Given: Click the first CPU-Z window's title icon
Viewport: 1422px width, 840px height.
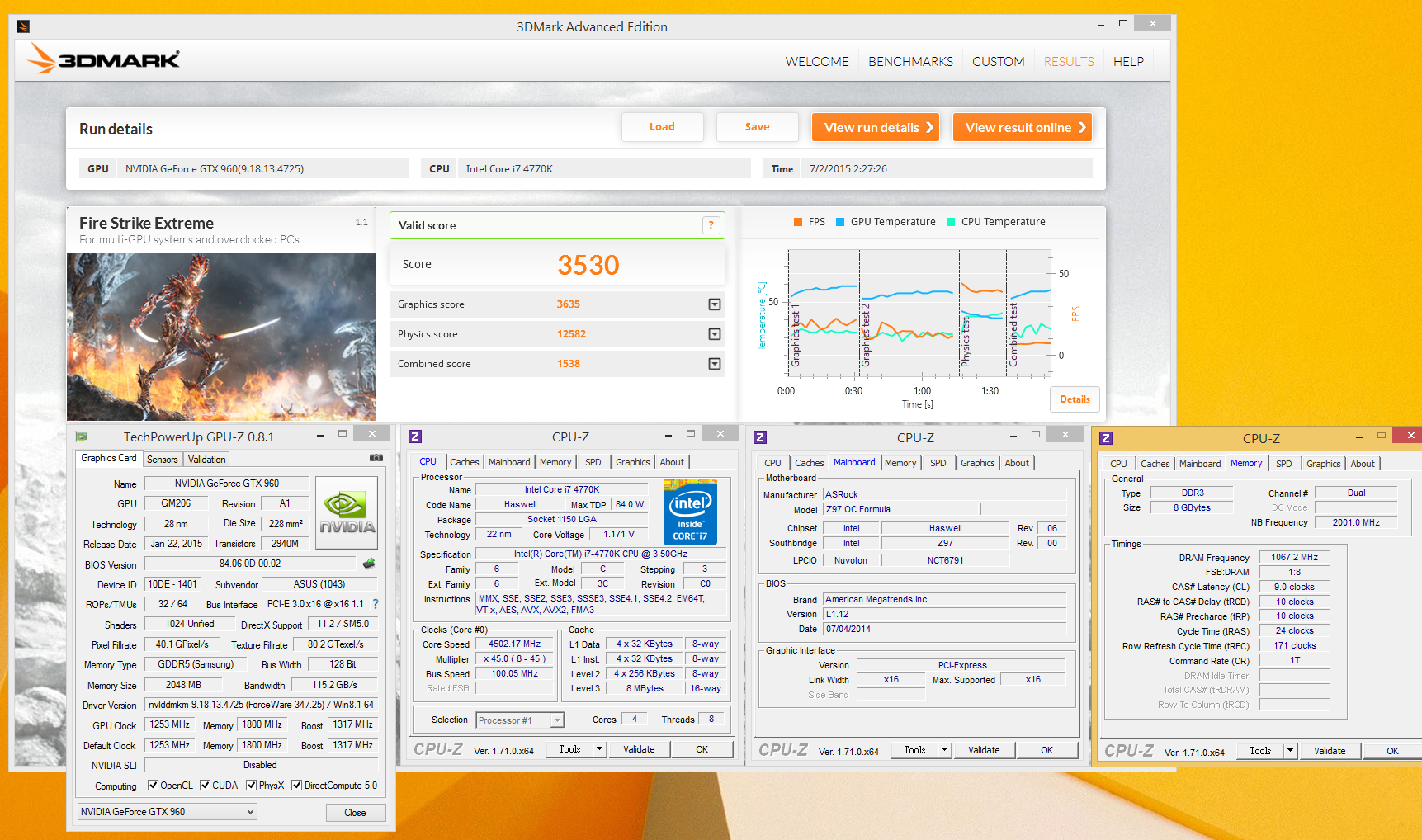Looking at the screenshot, I should (416, 437).
